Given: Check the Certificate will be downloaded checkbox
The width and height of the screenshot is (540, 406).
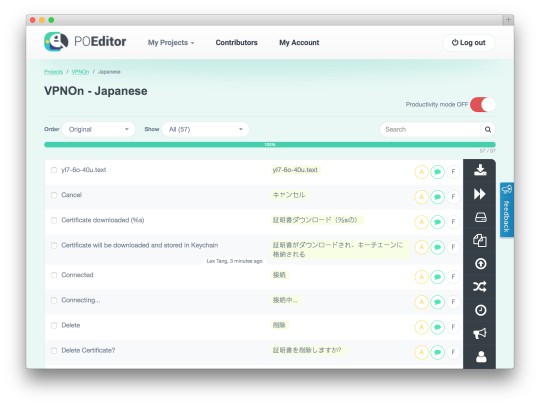Looking at the screenshot, I should [x=54, y=246].
